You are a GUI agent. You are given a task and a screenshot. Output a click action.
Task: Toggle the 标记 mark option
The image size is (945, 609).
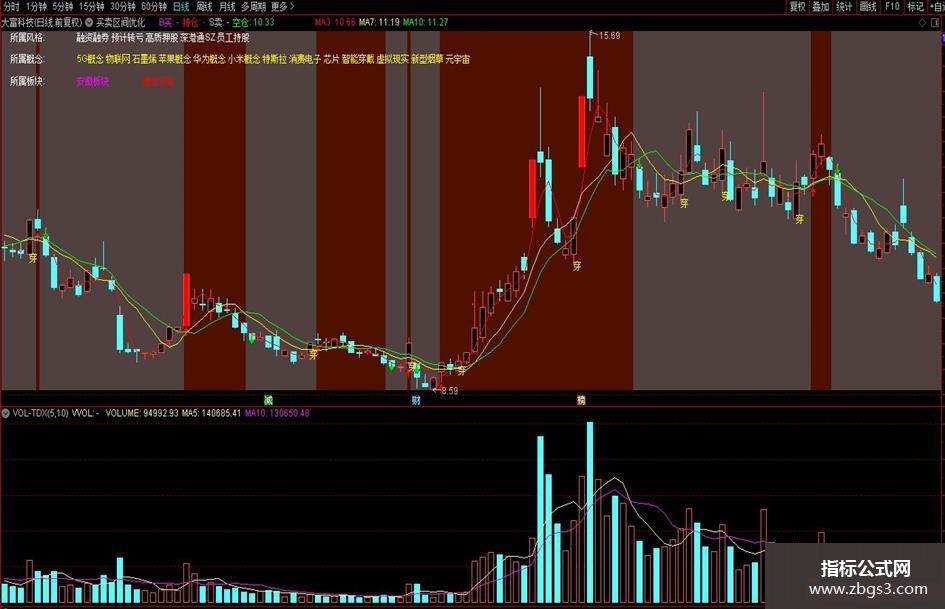coord(915,7)
